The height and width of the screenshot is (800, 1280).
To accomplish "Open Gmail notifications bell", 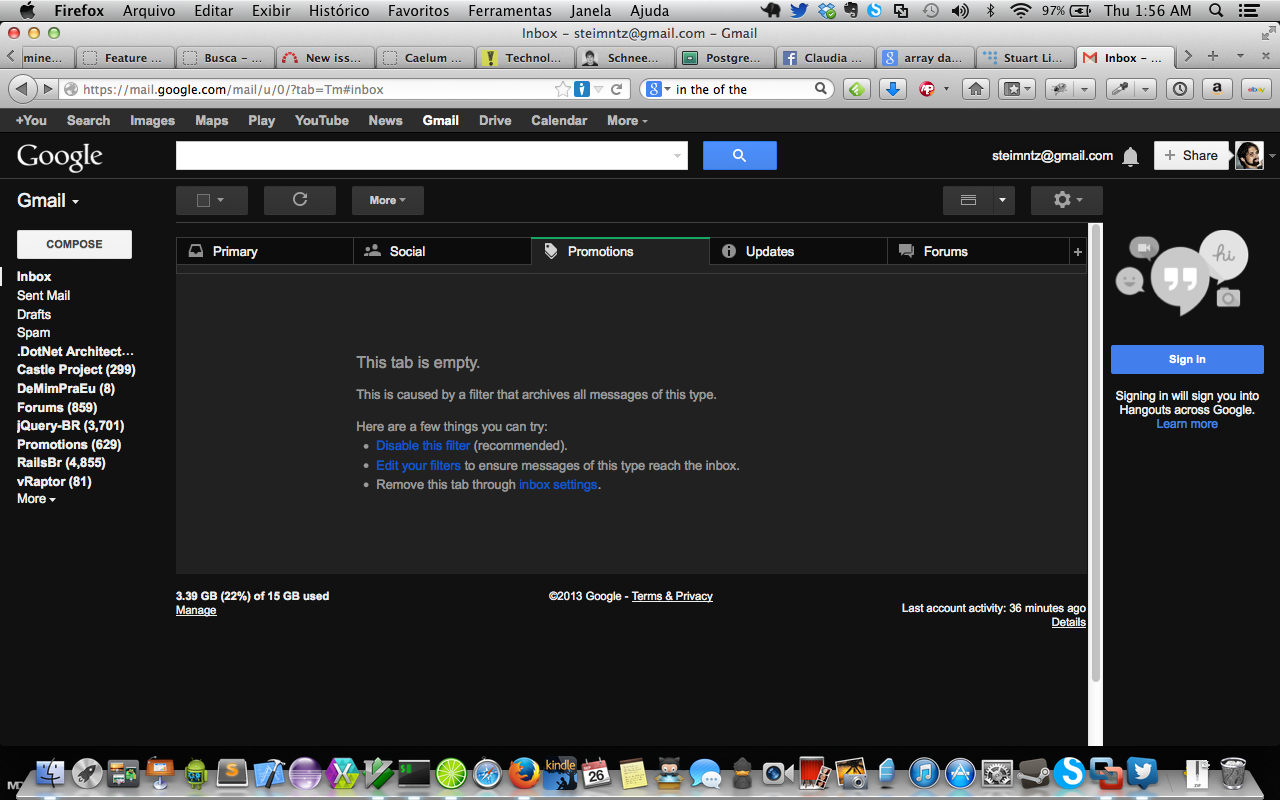I will pos(1131,156).
